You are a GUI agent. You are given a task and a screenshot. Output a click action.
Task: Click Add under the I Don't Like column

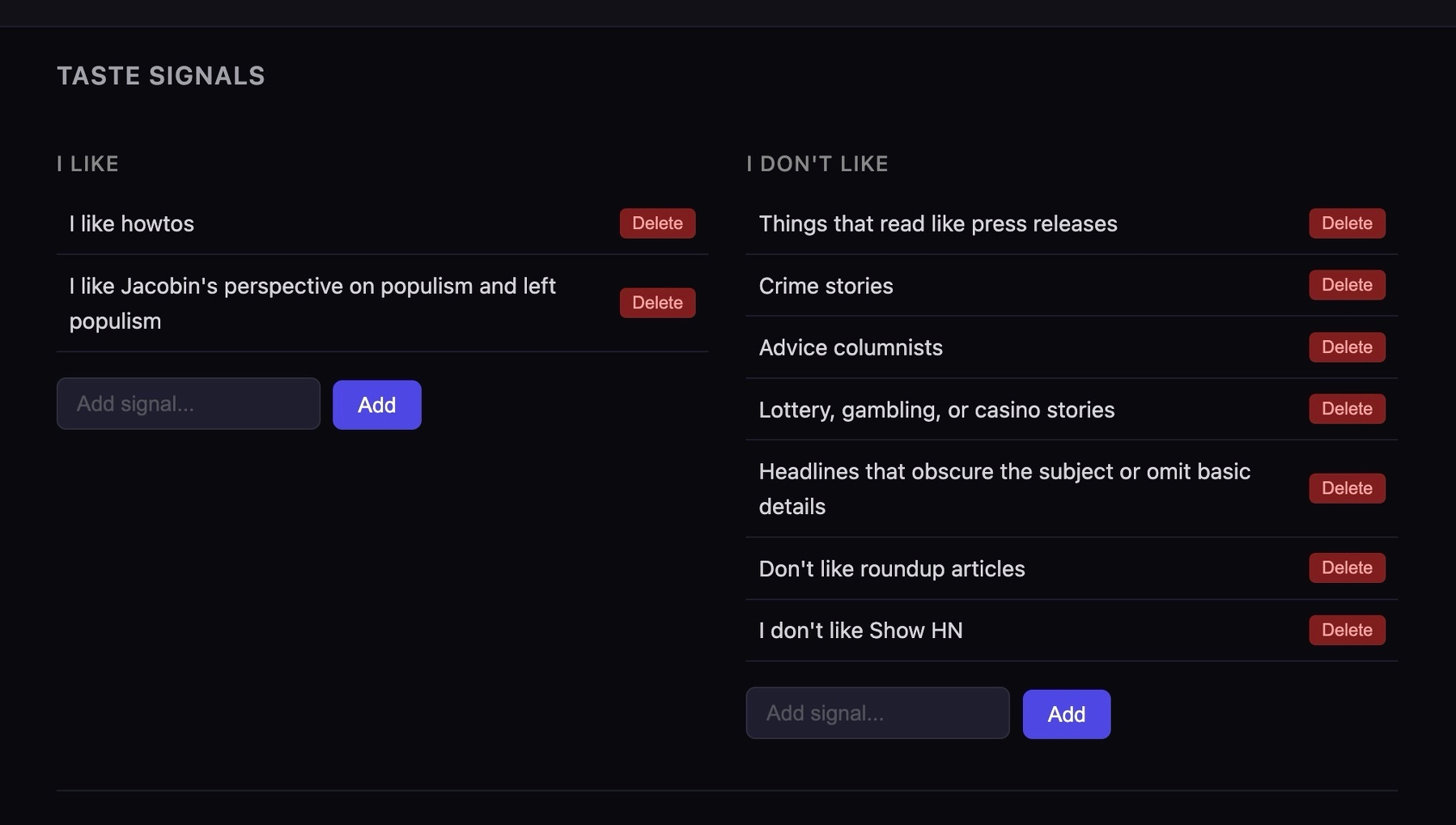click(x=1066, y=713)
